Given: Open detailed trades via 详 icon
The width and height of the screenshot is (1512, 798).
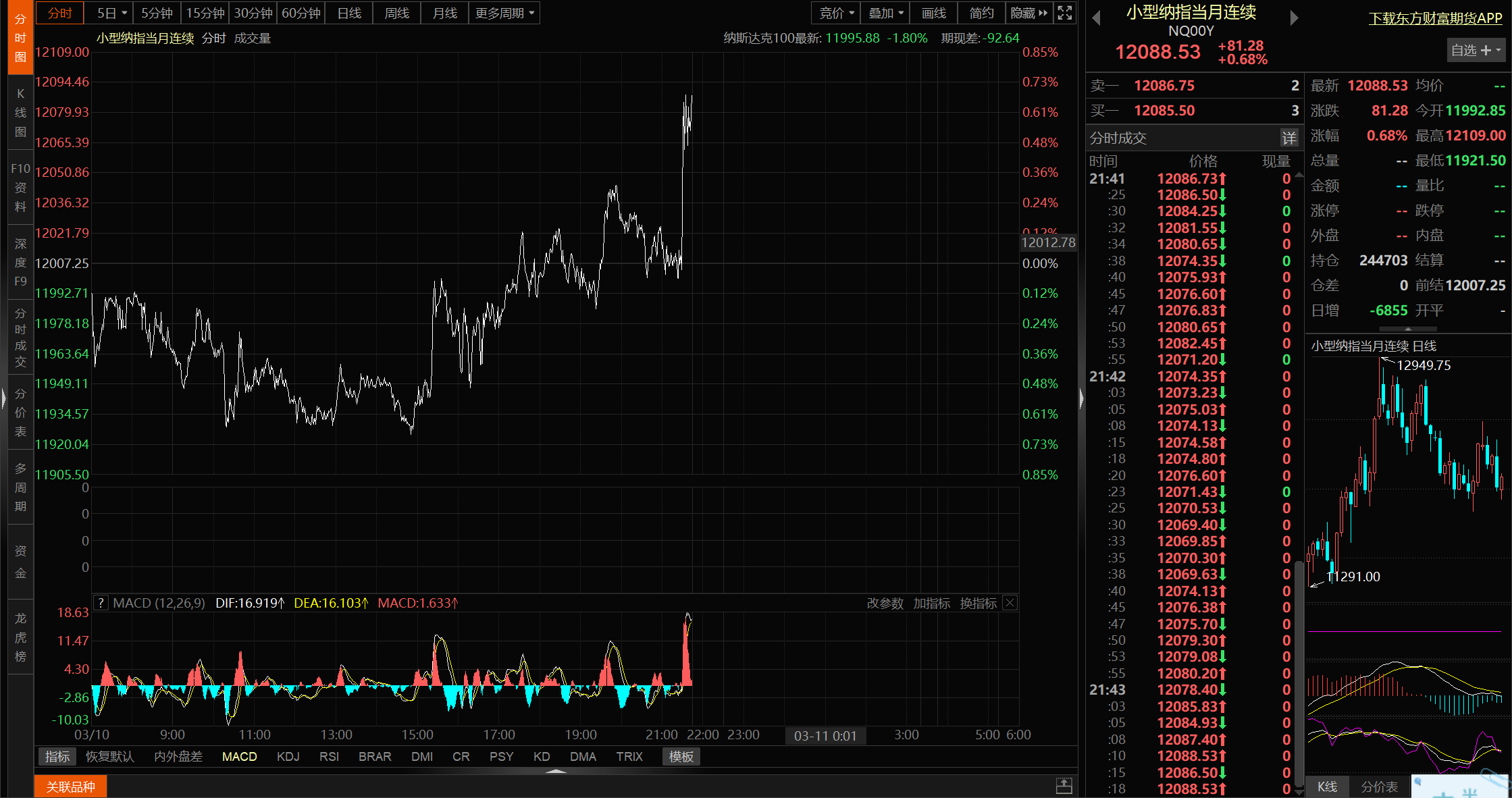Looking at the screenshot, I should 1289,138.
